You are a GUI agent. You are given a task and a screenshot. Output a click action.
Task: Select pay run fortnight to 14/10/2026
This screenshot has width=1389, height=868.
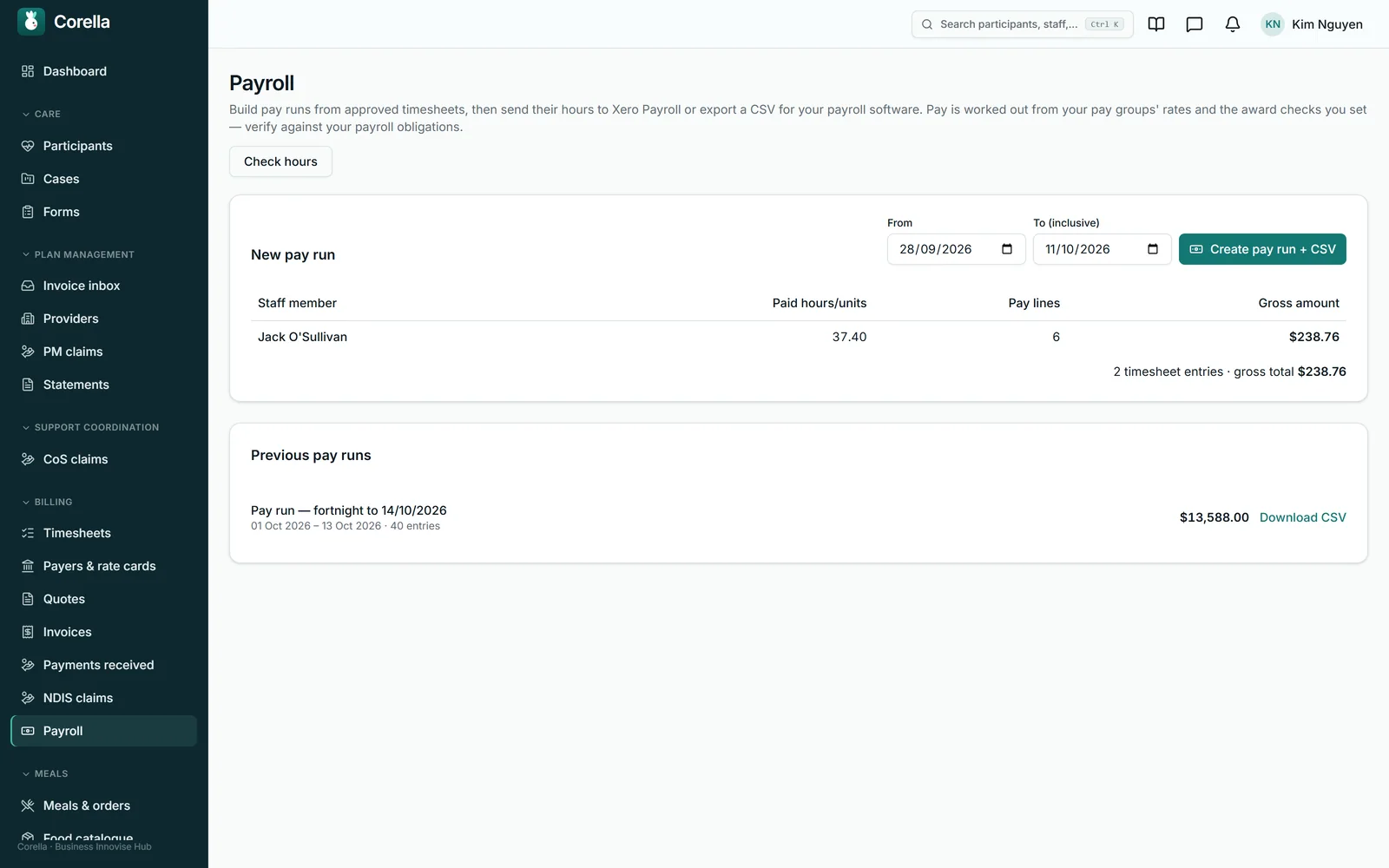[349, 510]
